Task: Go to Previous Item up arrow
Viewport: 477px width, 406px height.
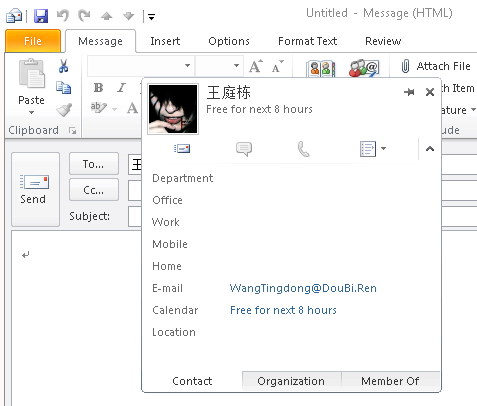Action: pyautogui.click(x=107, y=16)
